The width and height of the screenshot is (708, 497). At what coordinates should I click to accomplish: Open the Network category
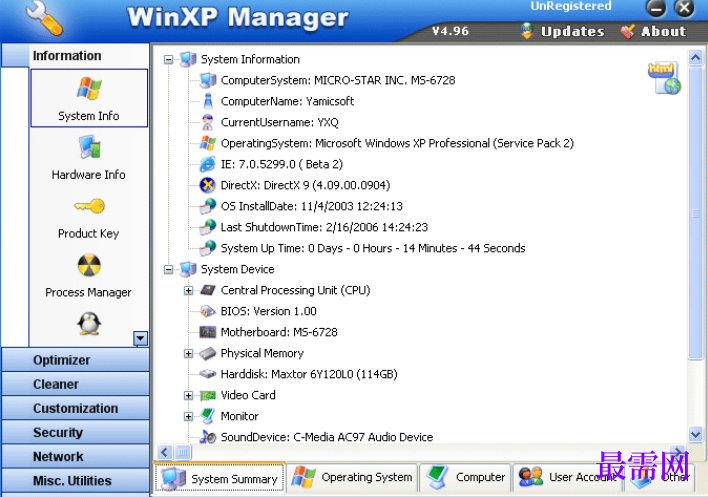tap(75, 456)
